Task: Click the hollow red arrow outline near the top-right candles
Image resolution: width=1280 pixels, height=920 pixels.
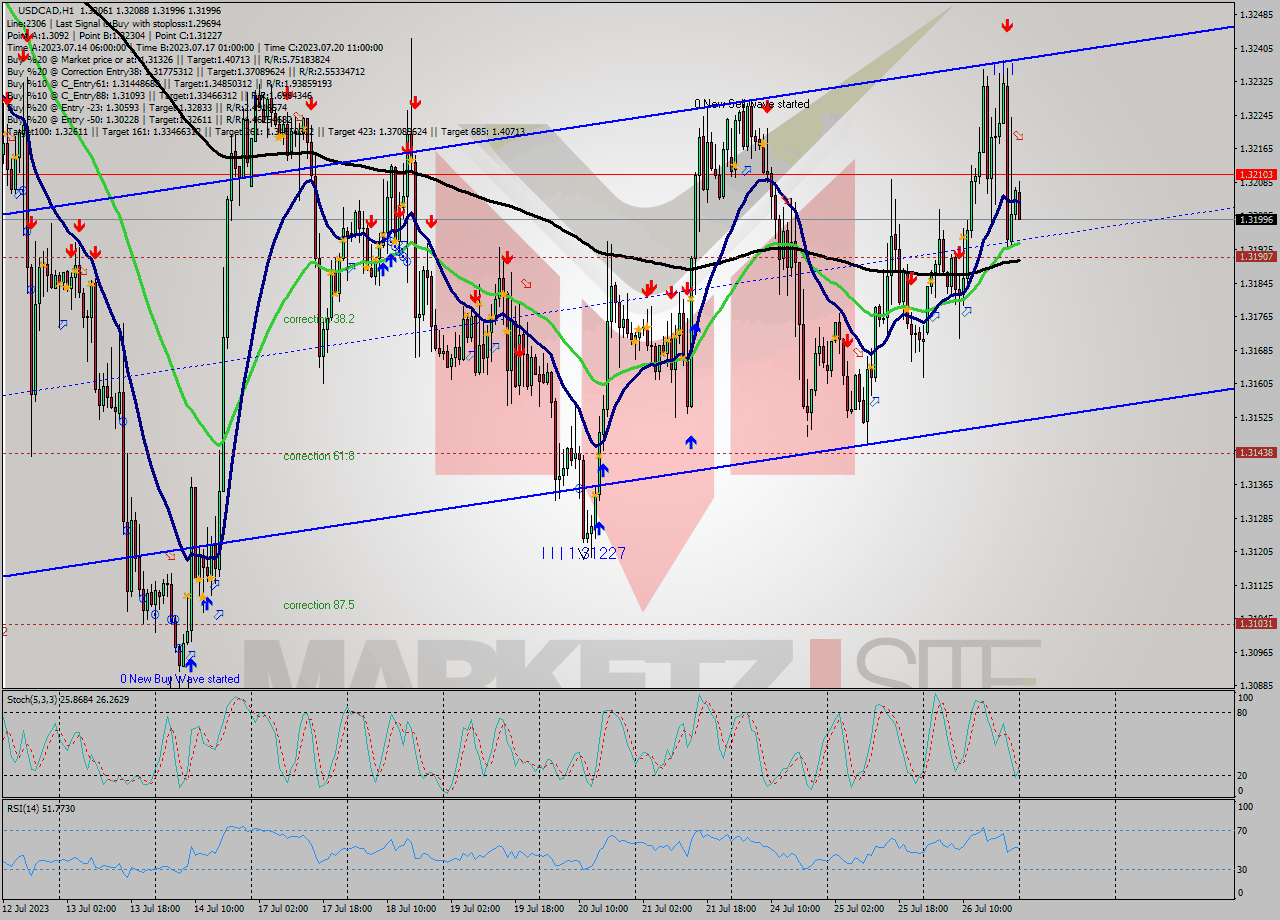Action: [x=1017, y=136]
